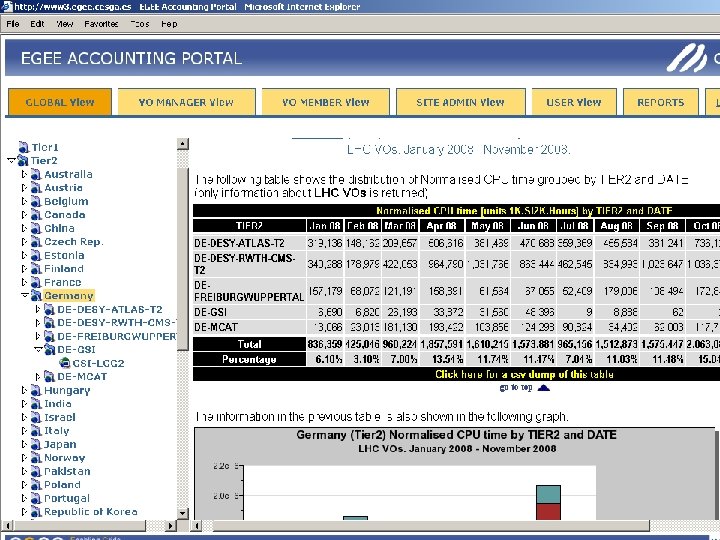The width and height of the screenshot is (720, 540).
Task: Click the GSI-LCG2 site globe icon
Action: point(65,363)
